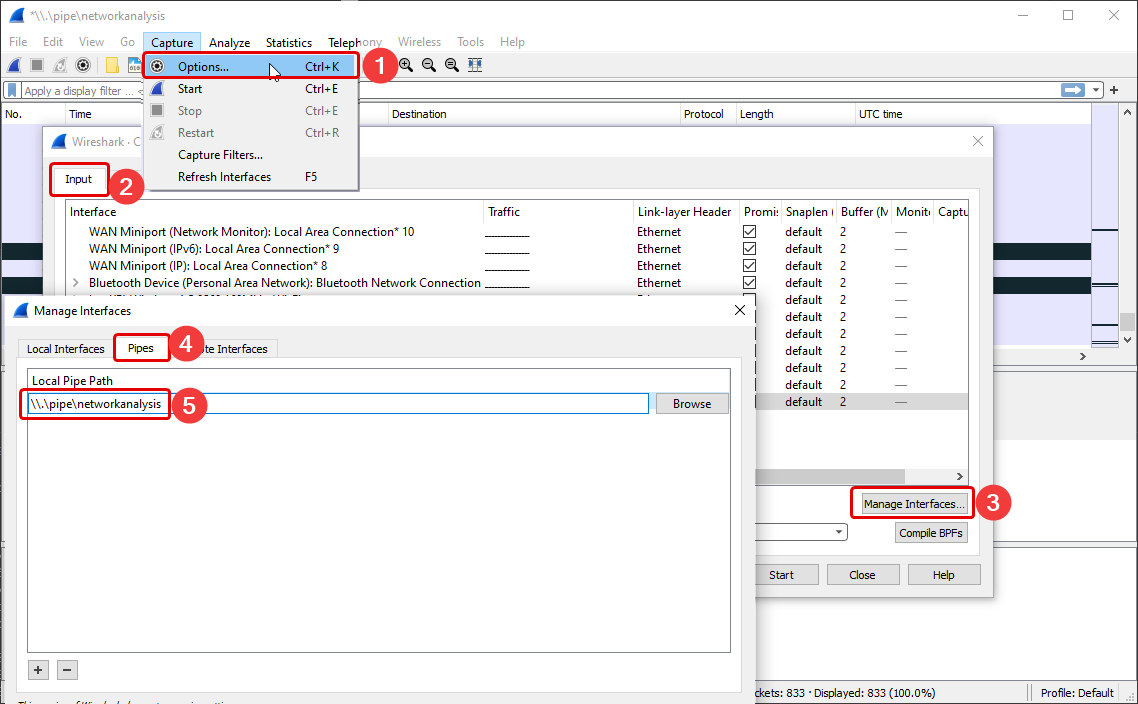Screen dimensions: 1138x704
Task: Click the zoom in magnifier icon
Action: tap(406, 65)
